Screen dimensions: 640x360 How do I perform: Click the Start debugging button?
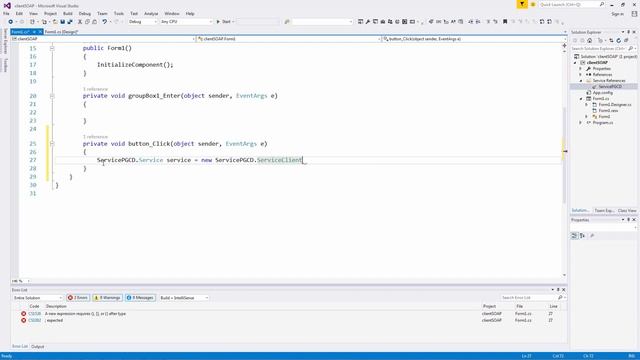click(x=225, y=22)
